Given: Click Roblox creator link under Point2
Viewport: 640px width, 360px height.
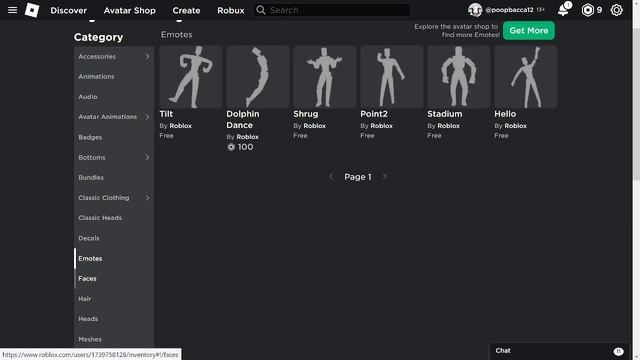Looking at the screenshot, I should [381, 126].
